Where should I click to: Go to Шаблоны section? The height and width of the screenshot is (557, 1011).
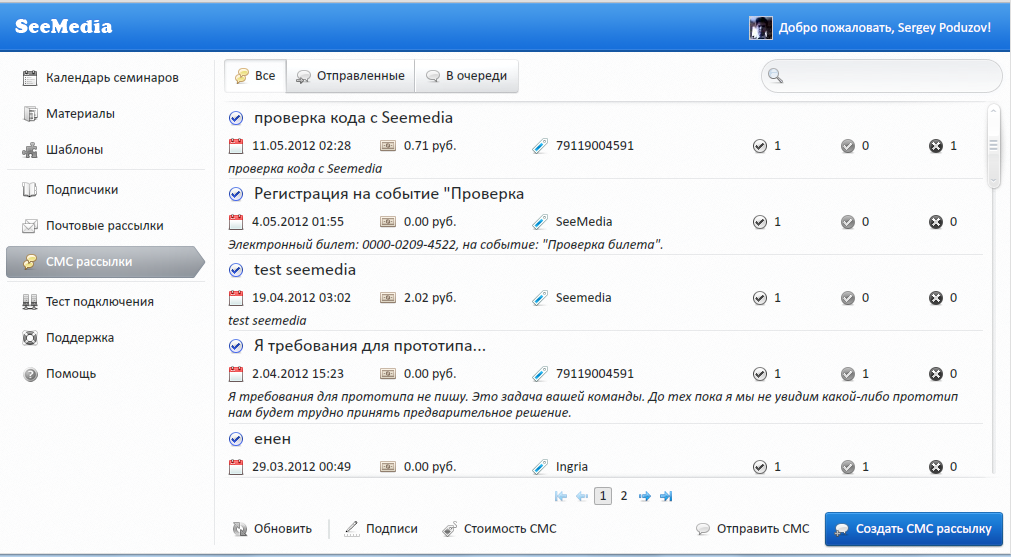click(x=63, y=150)
